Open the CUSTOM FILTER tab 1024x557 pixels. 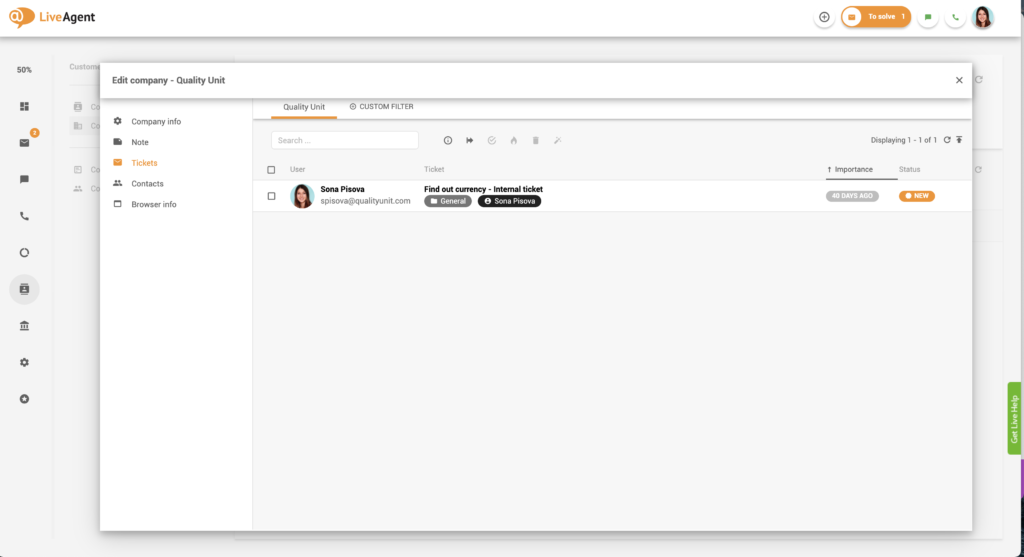(381, 106)
